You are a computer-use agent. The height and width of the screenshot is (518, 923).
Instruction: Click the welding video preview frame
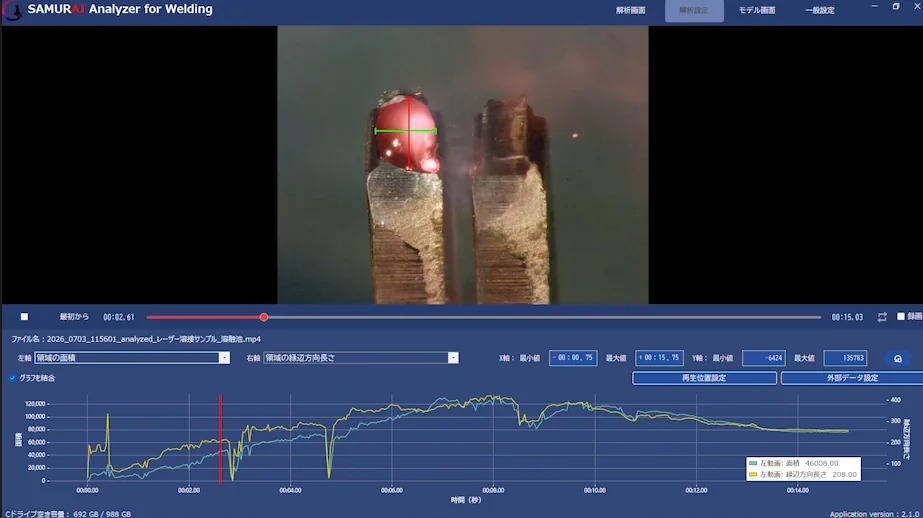click(x=463, y=165)
